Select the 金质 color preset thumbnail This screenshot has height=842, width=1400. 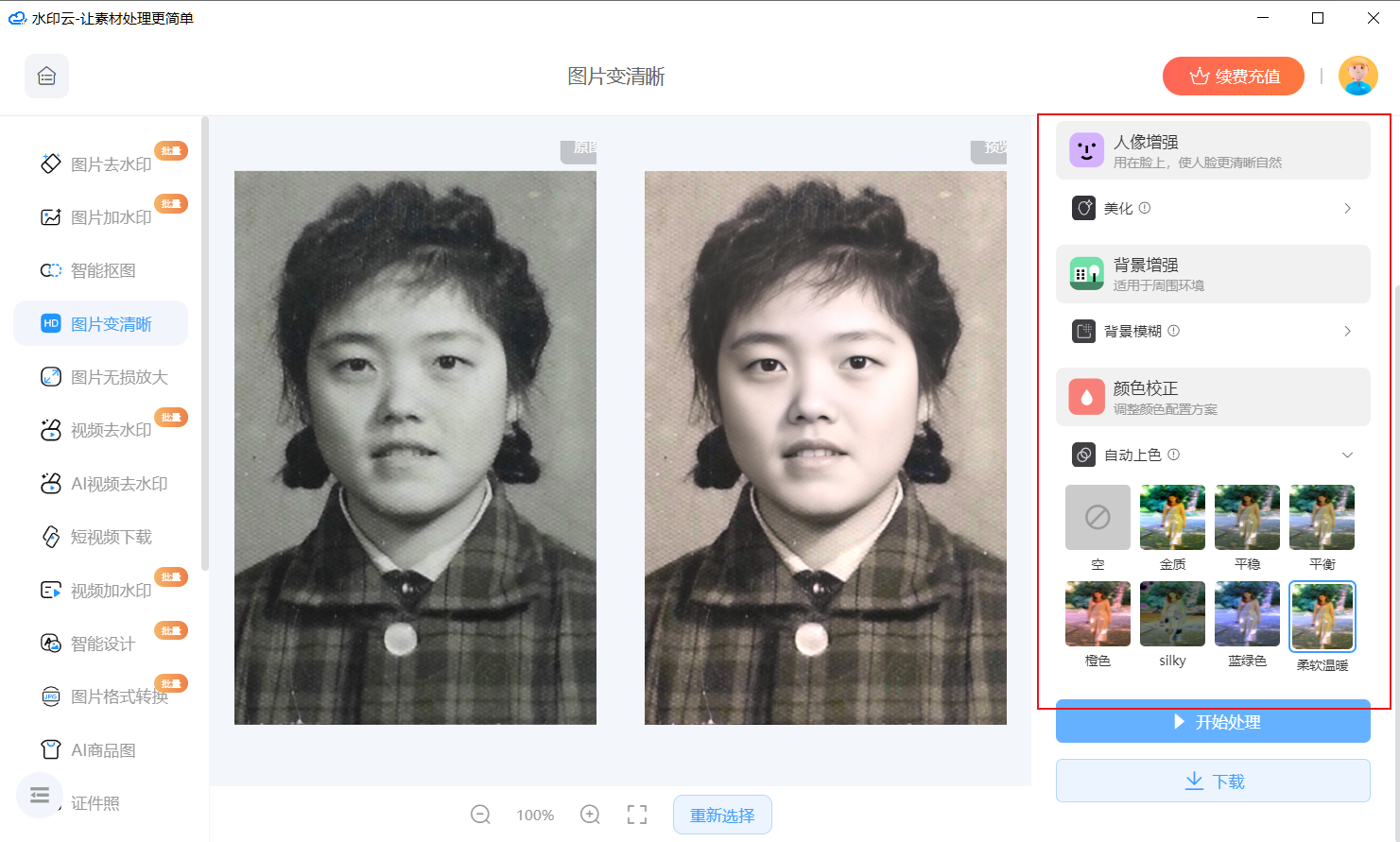pyautogui.click(x=1172, y=517)
